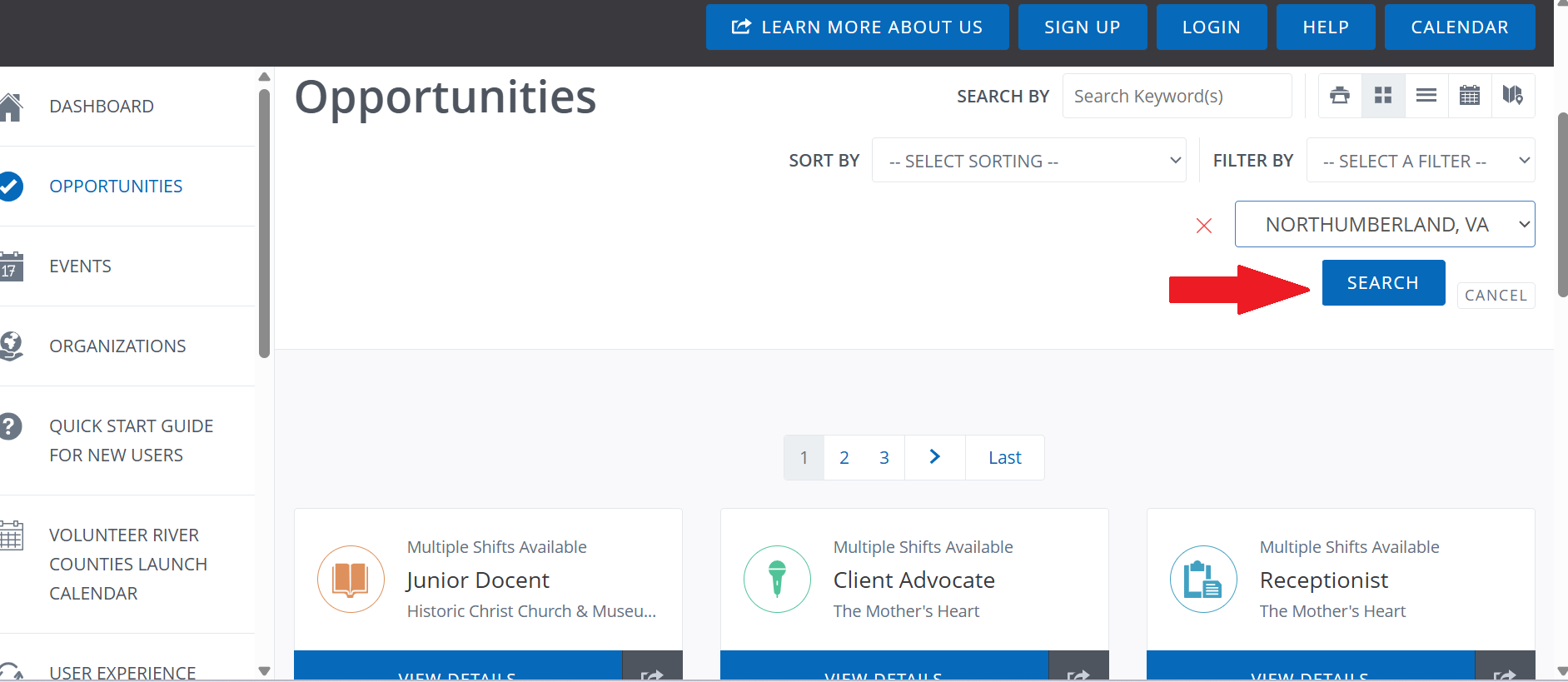Screen dimensions: 1568x682
Task: Open the Northumberland, VA location dropdown
Action: click(x=1385, y=224)
